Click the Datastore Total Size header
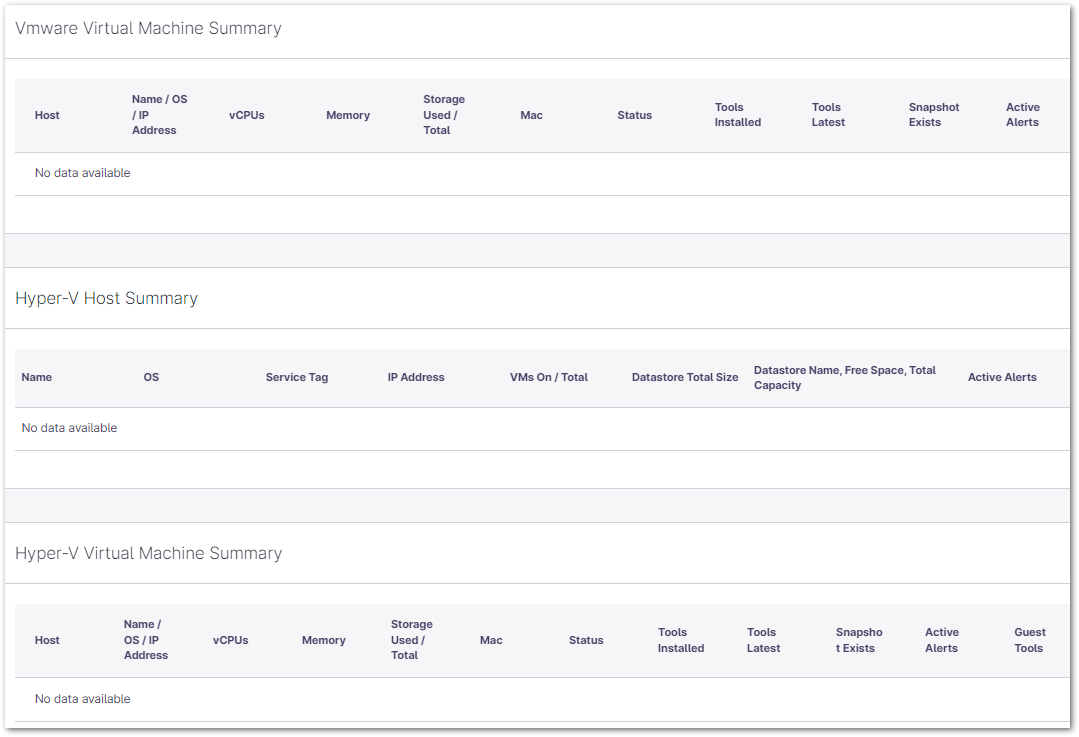Image resolution: width=1079 pixels, height=737 pixels. (685, 377)
